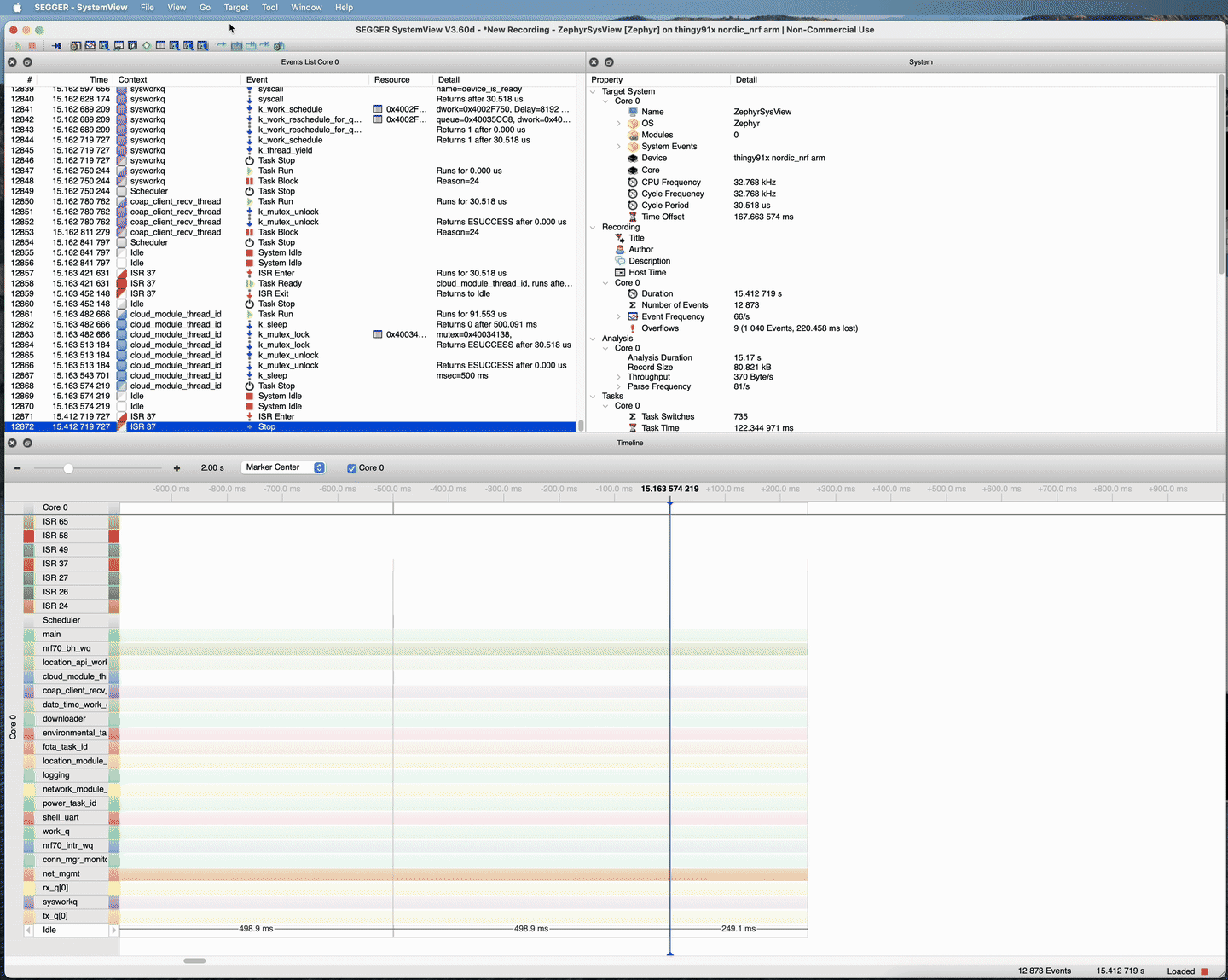Open the Marker Center dropdown
Image resolution: width=1228 pixels, height=980 pixels.
click(x=283, y=467)
